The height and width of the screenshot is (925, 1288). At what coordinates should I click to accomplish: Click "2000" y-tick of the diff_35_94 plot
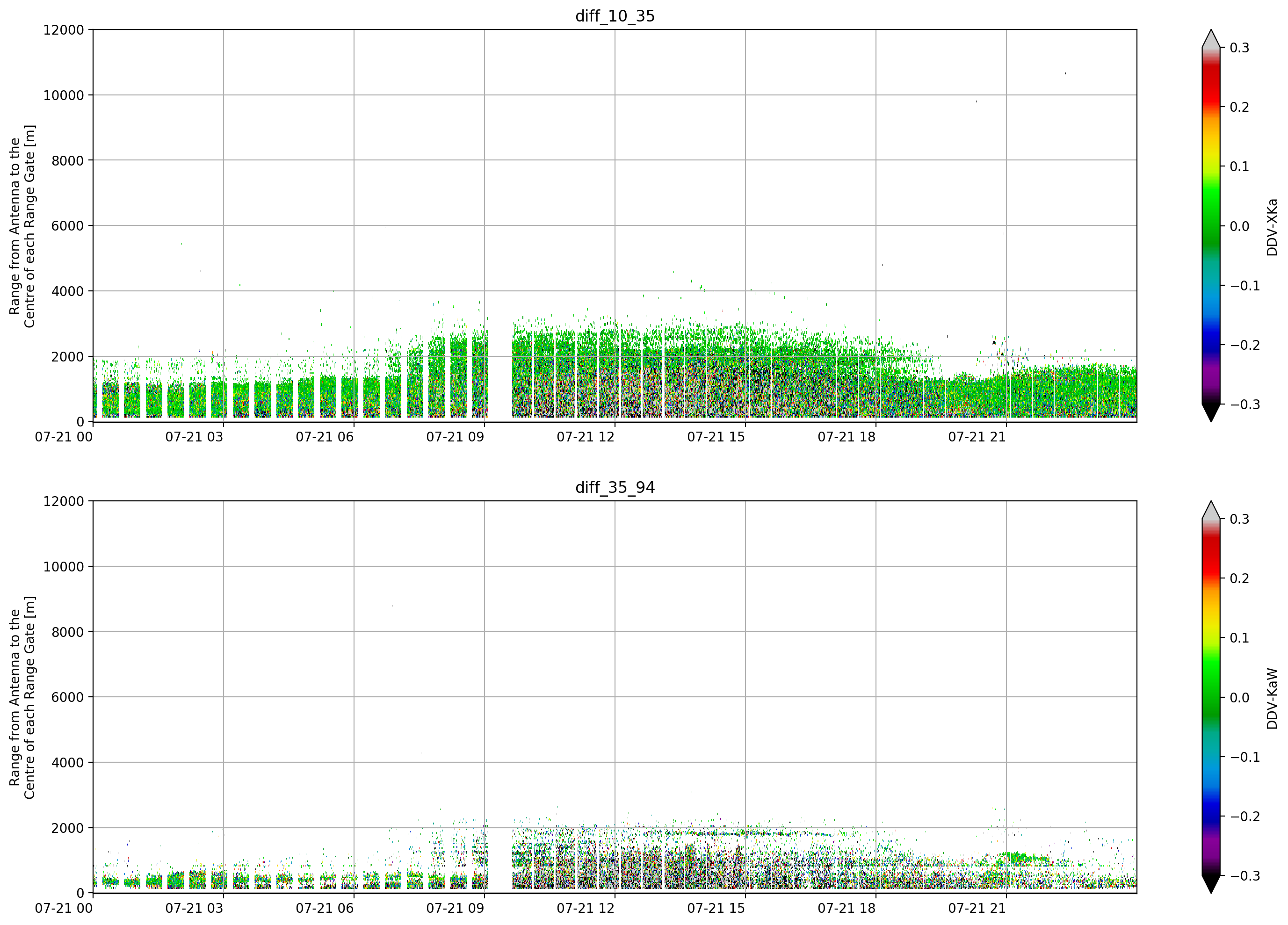[67, 828]
